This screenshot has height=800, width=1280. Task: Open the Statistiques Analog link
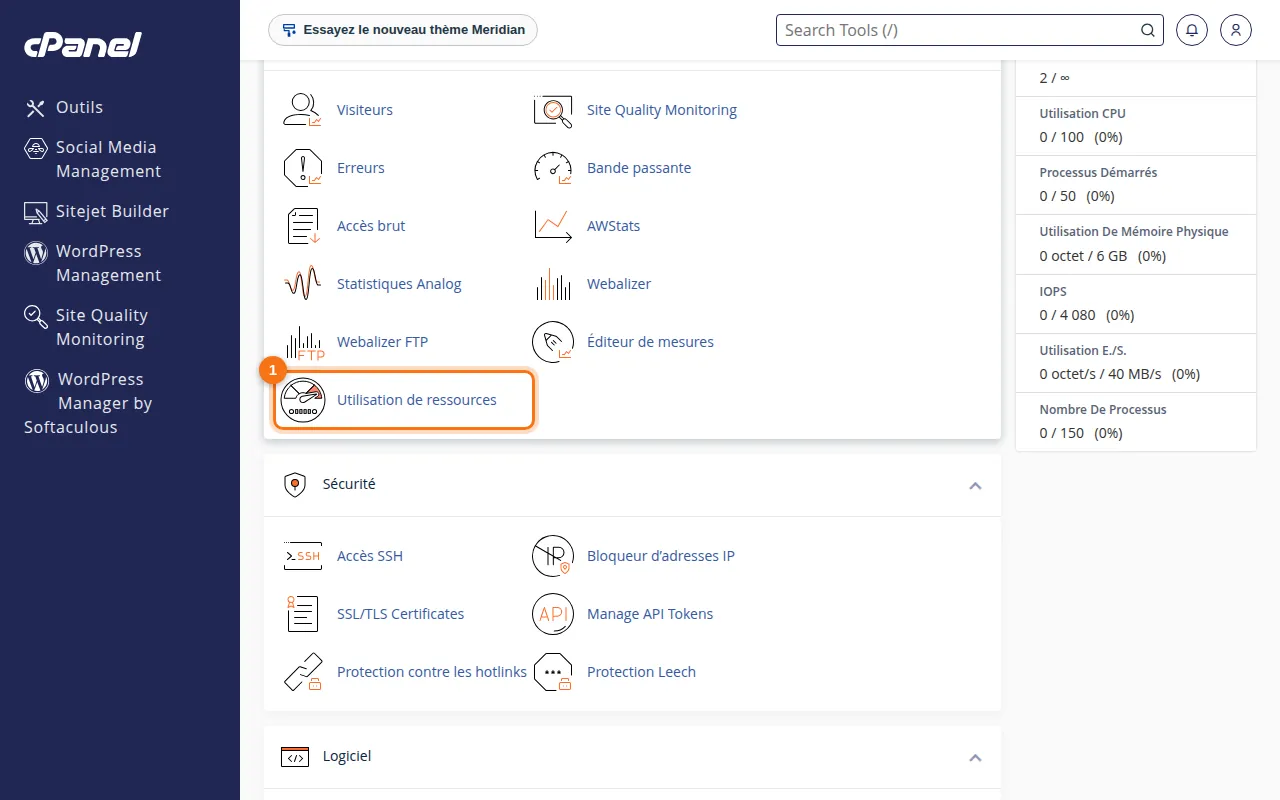(399, 284)
